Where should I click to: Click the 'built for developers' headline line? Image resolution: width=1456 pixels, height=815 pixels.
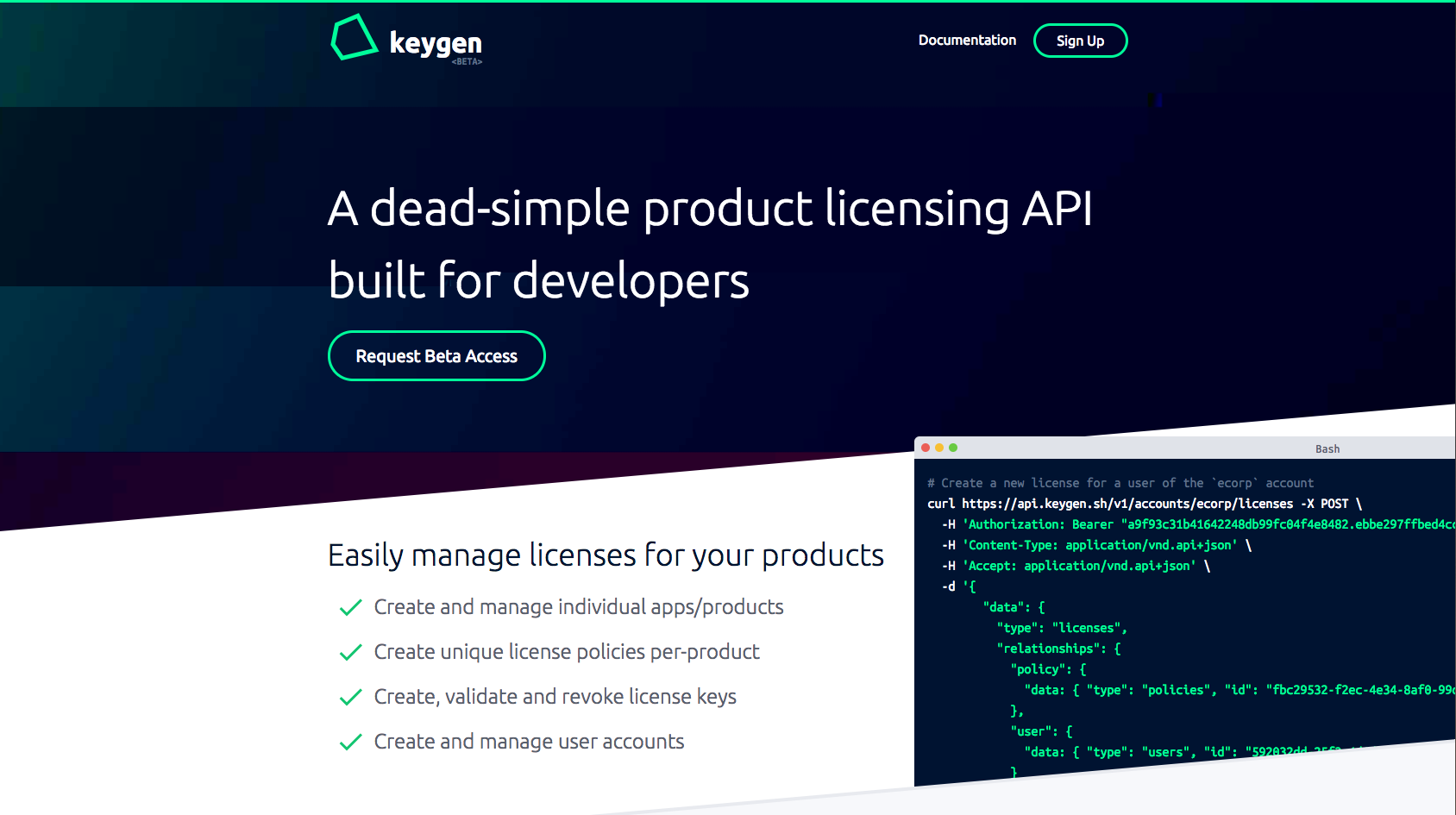pos(539,281)
